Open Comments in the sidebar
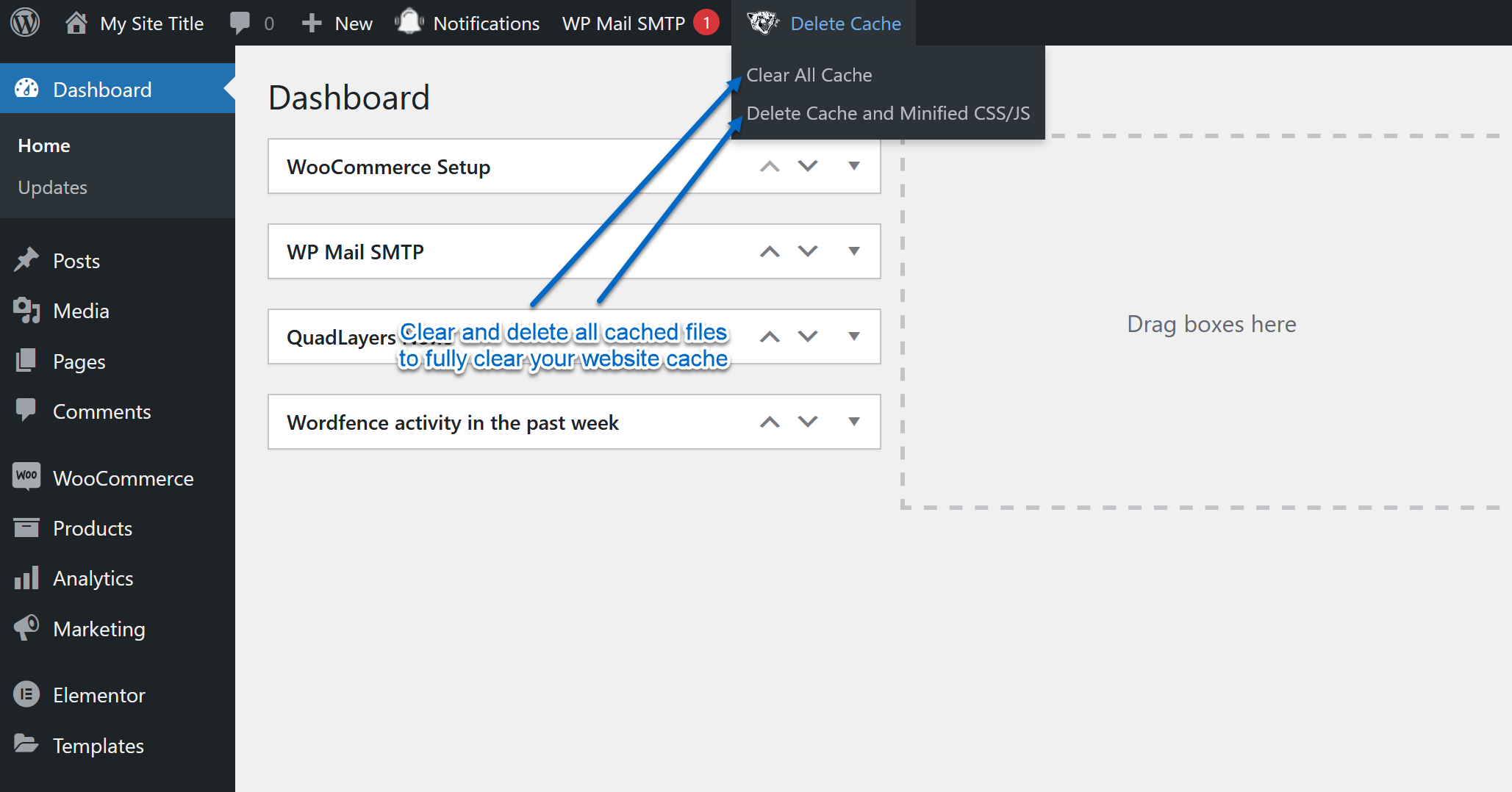 click(118, 411)
